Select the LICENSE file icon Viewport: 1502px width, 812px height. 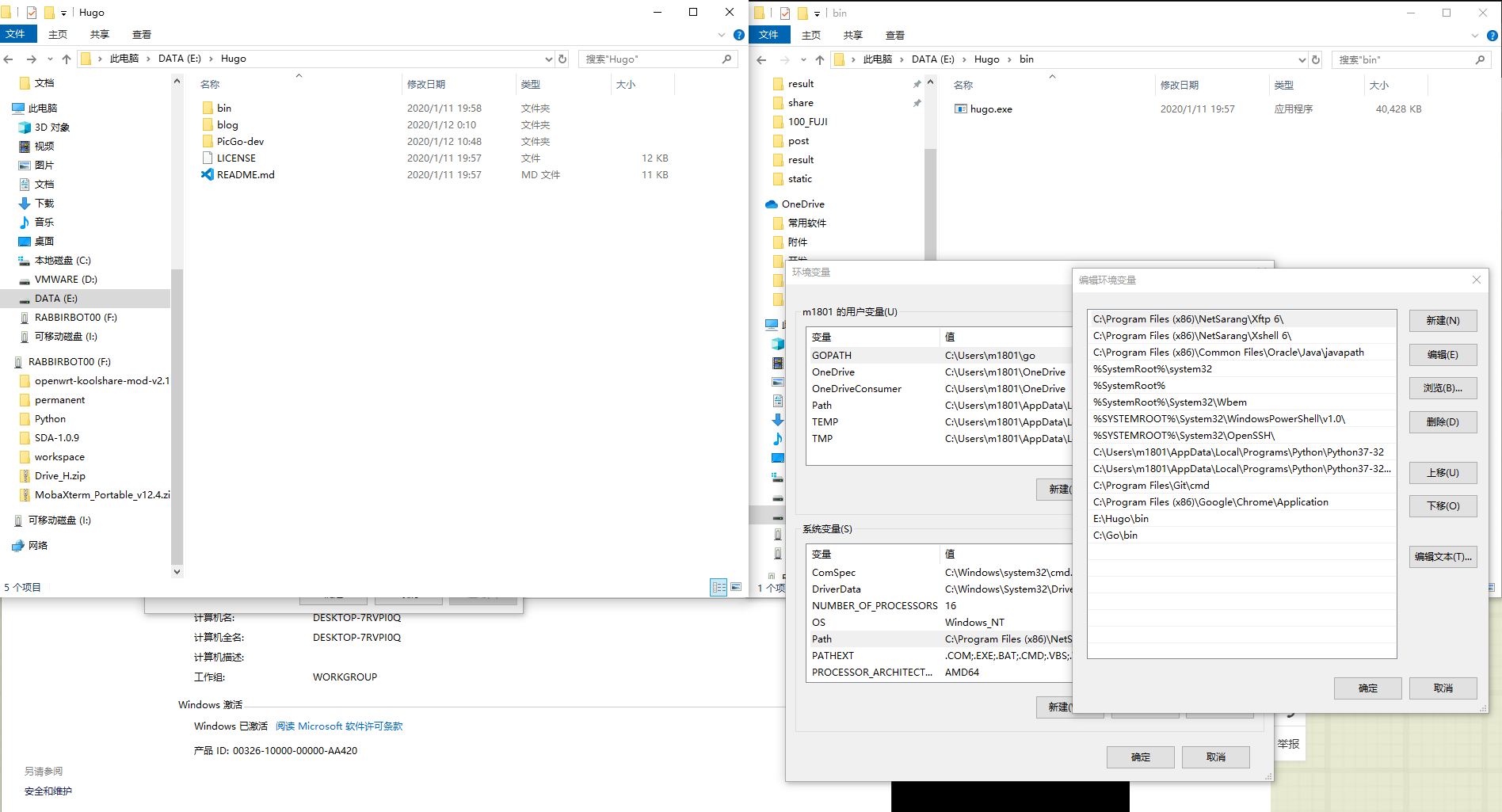coord(208,158)
